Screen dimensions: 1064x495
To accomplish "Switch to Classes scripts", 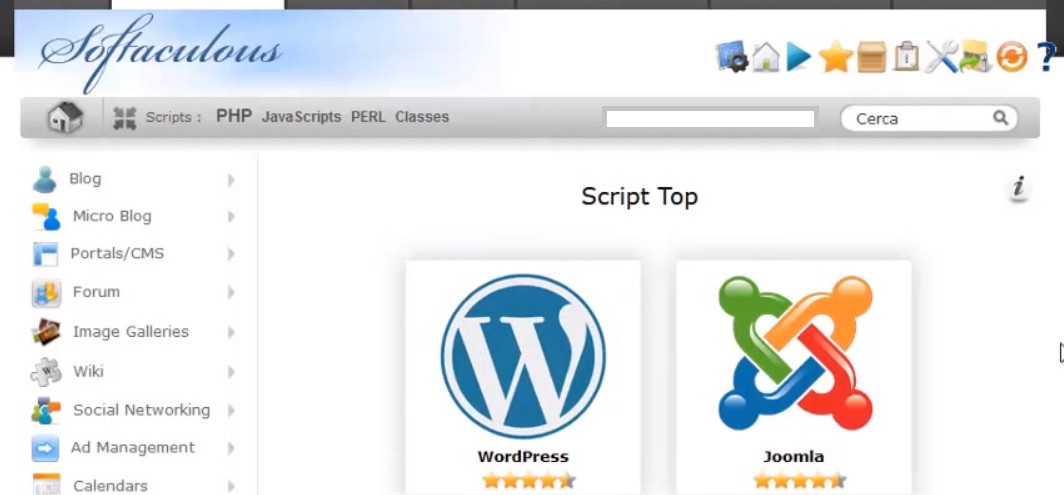I will pos(422,117).
